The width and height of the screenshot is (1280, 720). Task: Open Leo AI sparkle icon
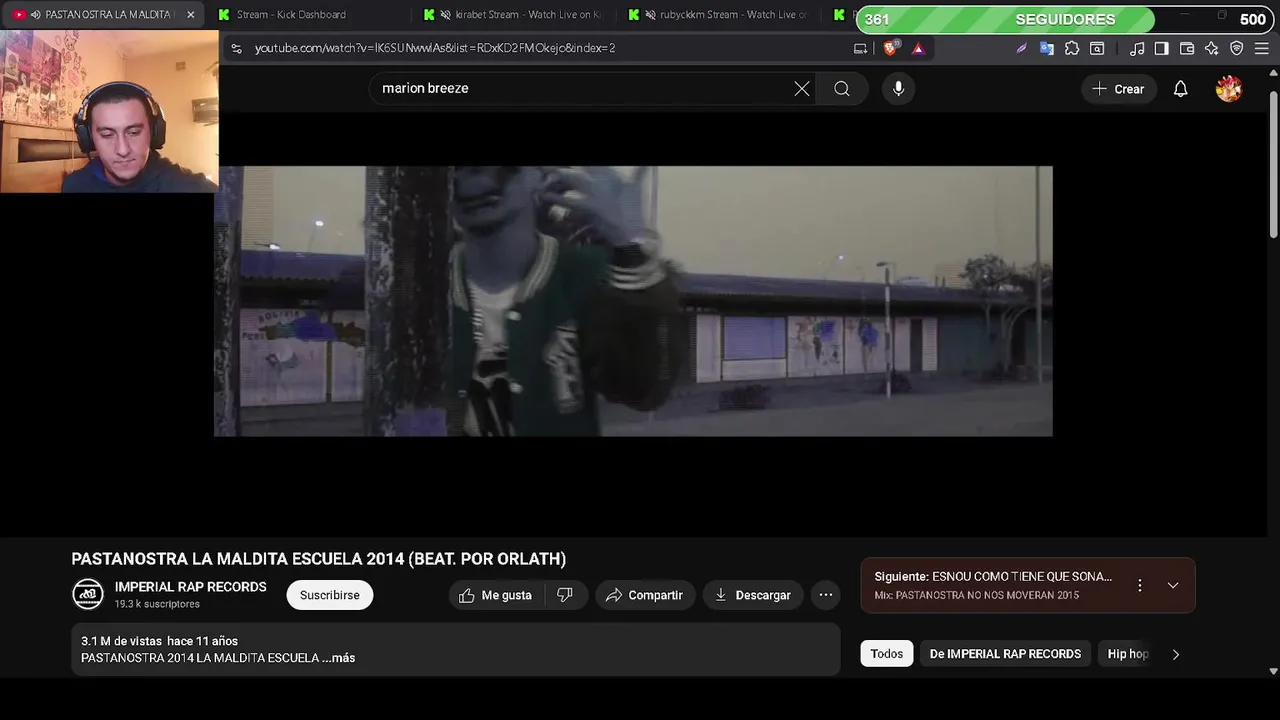point(1211,48)
